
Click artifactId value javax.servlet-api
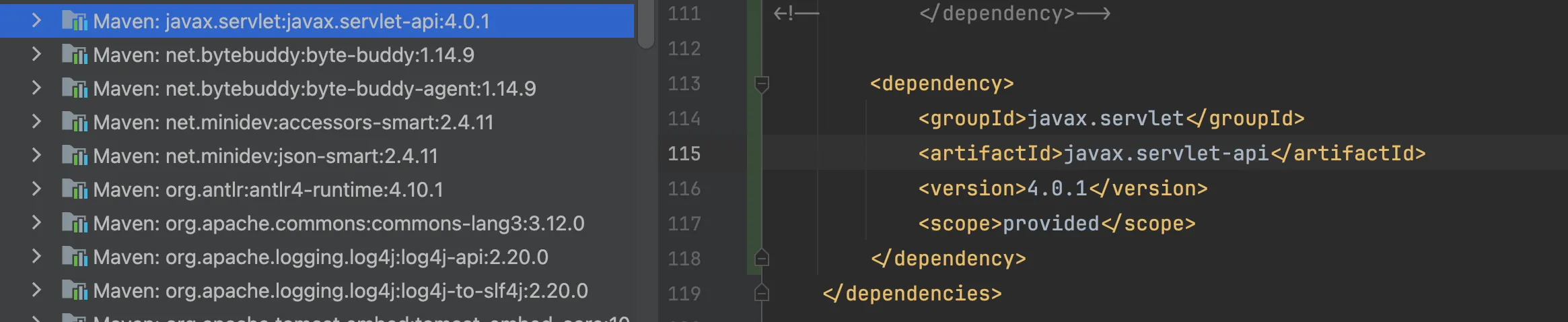[x=1166, y=154]
